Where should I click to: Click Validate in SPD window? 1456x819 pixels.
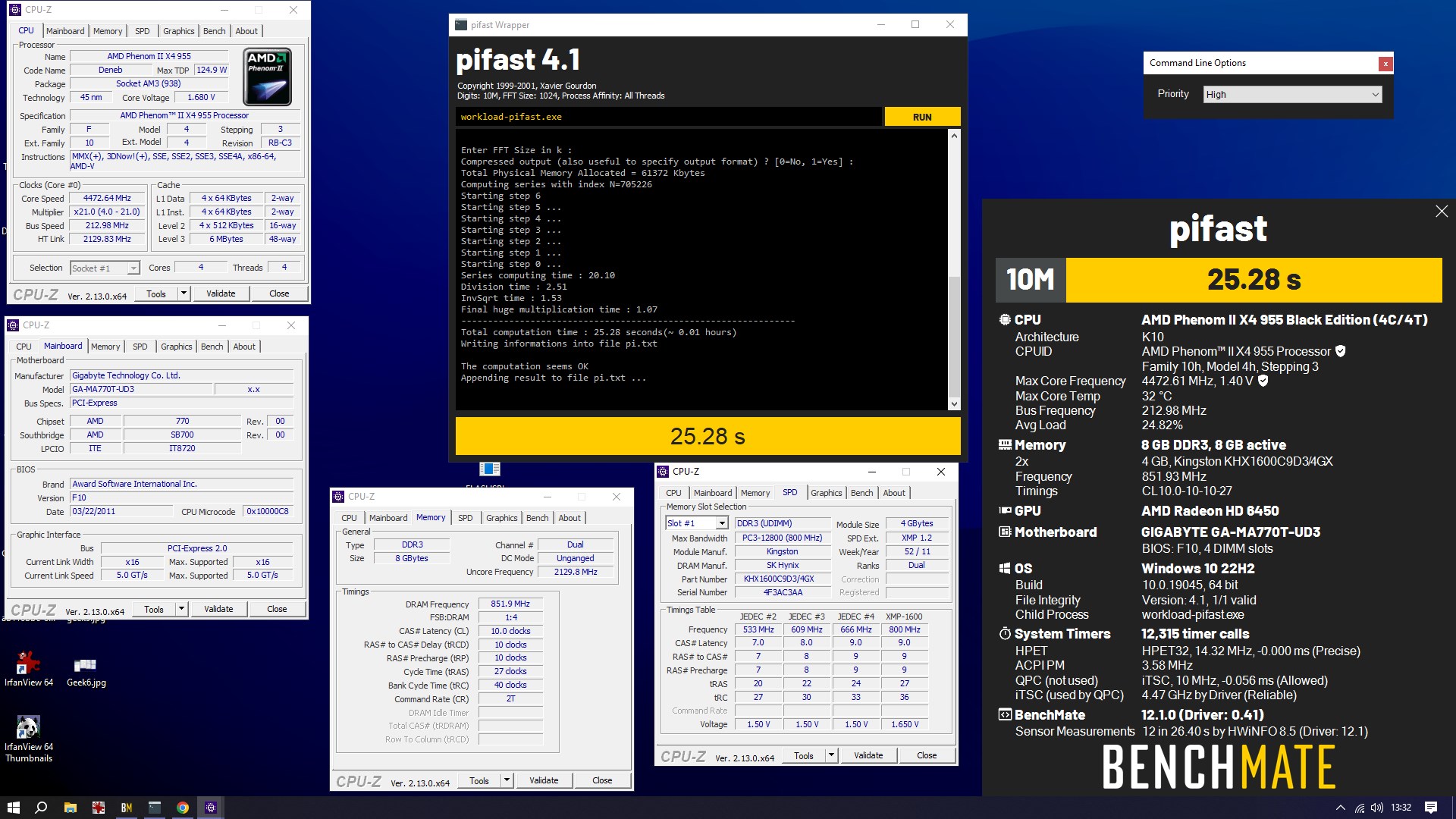pos(868,755)
